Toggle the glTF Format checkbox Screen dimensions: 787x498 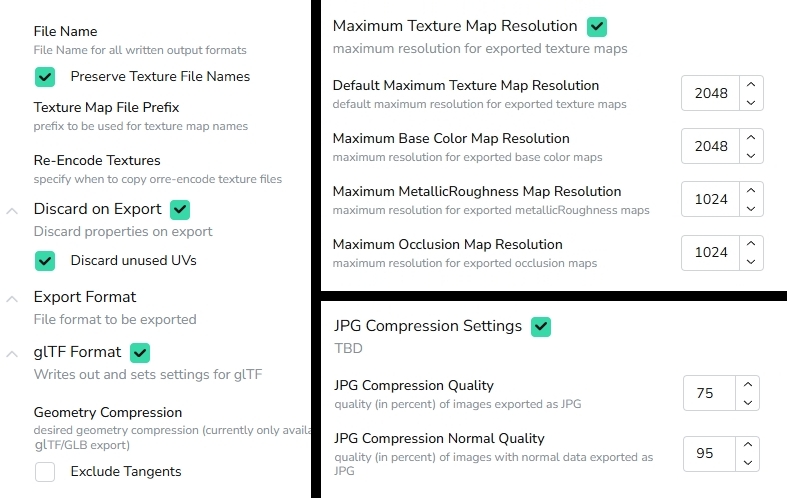(140, 352)
